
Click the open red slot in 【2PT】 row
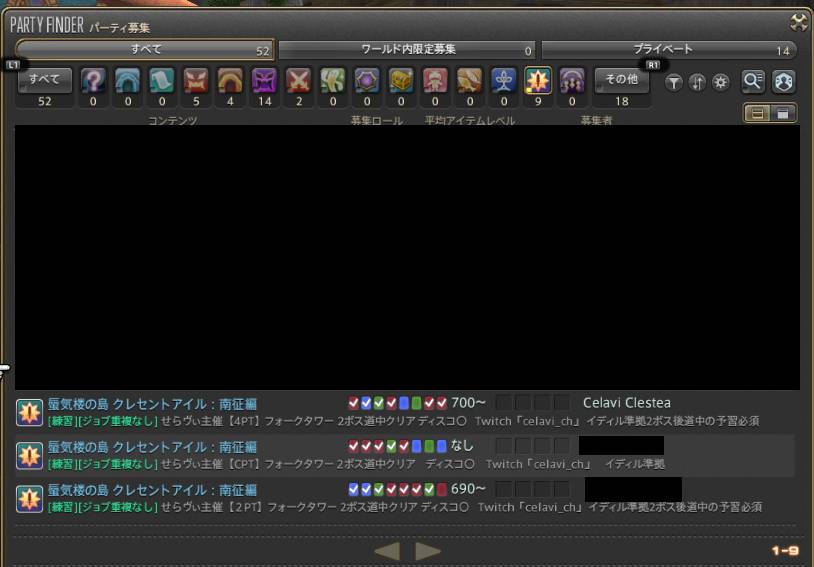(x=441, y=489)
